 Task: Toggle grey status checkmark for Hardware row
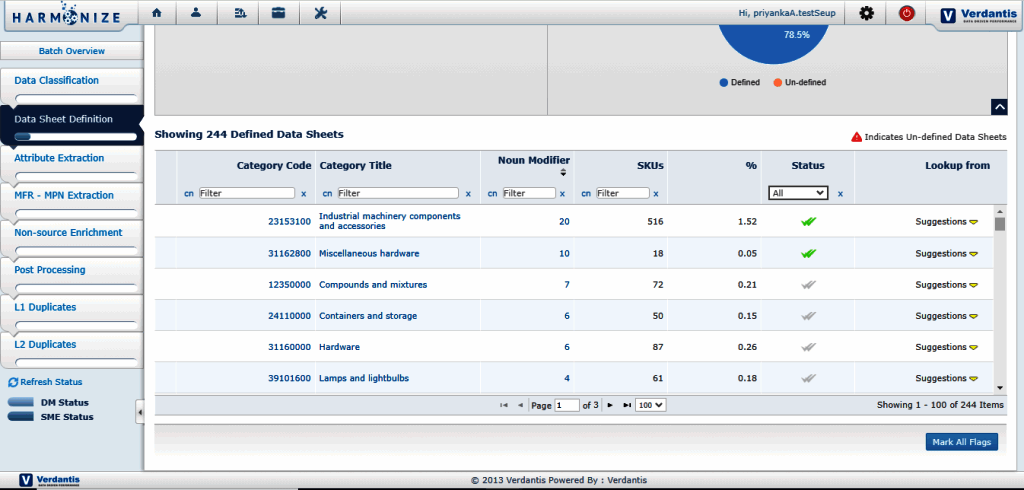coord(808,347)
